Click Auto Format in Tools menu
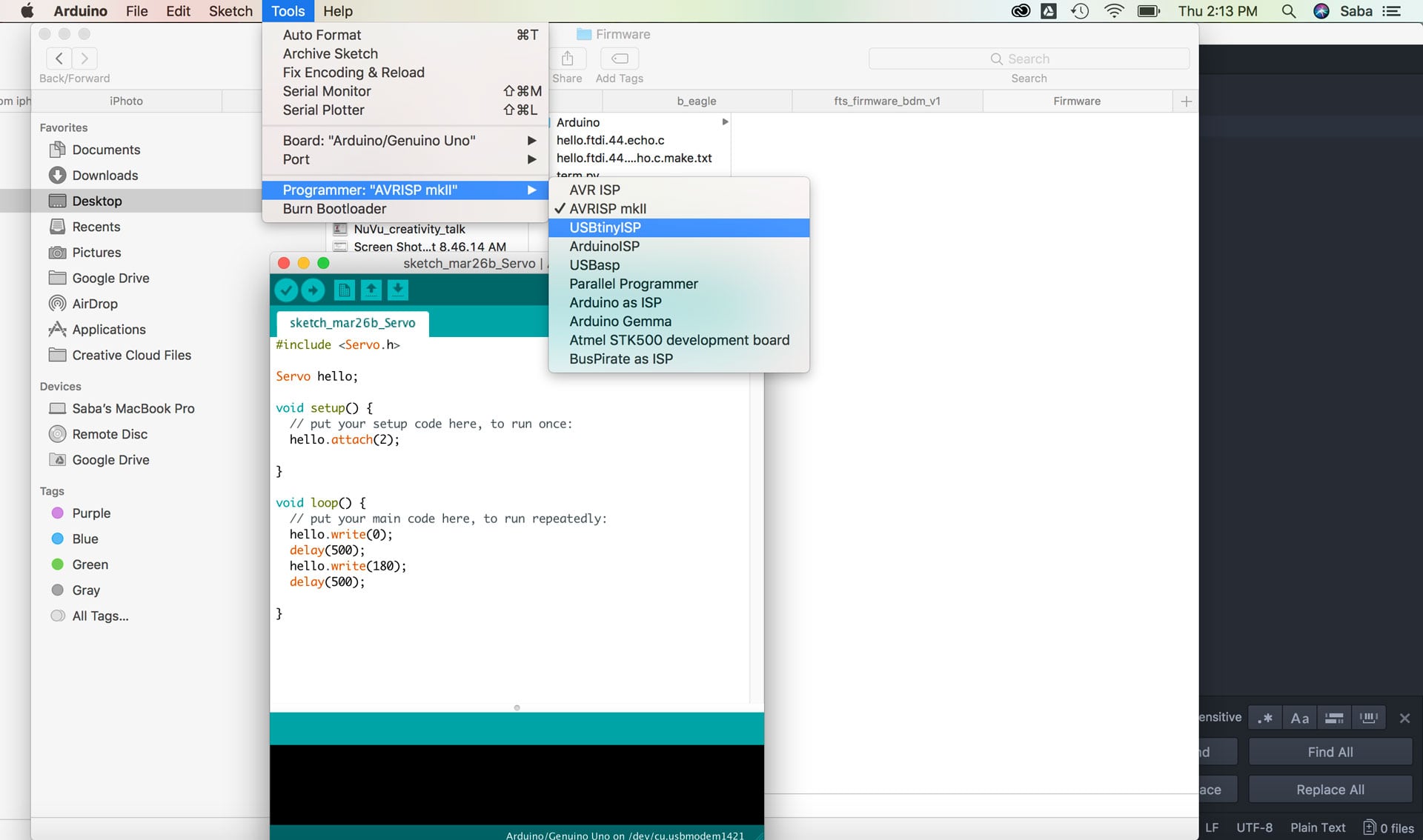1423x840 pixels. [405, 35]
